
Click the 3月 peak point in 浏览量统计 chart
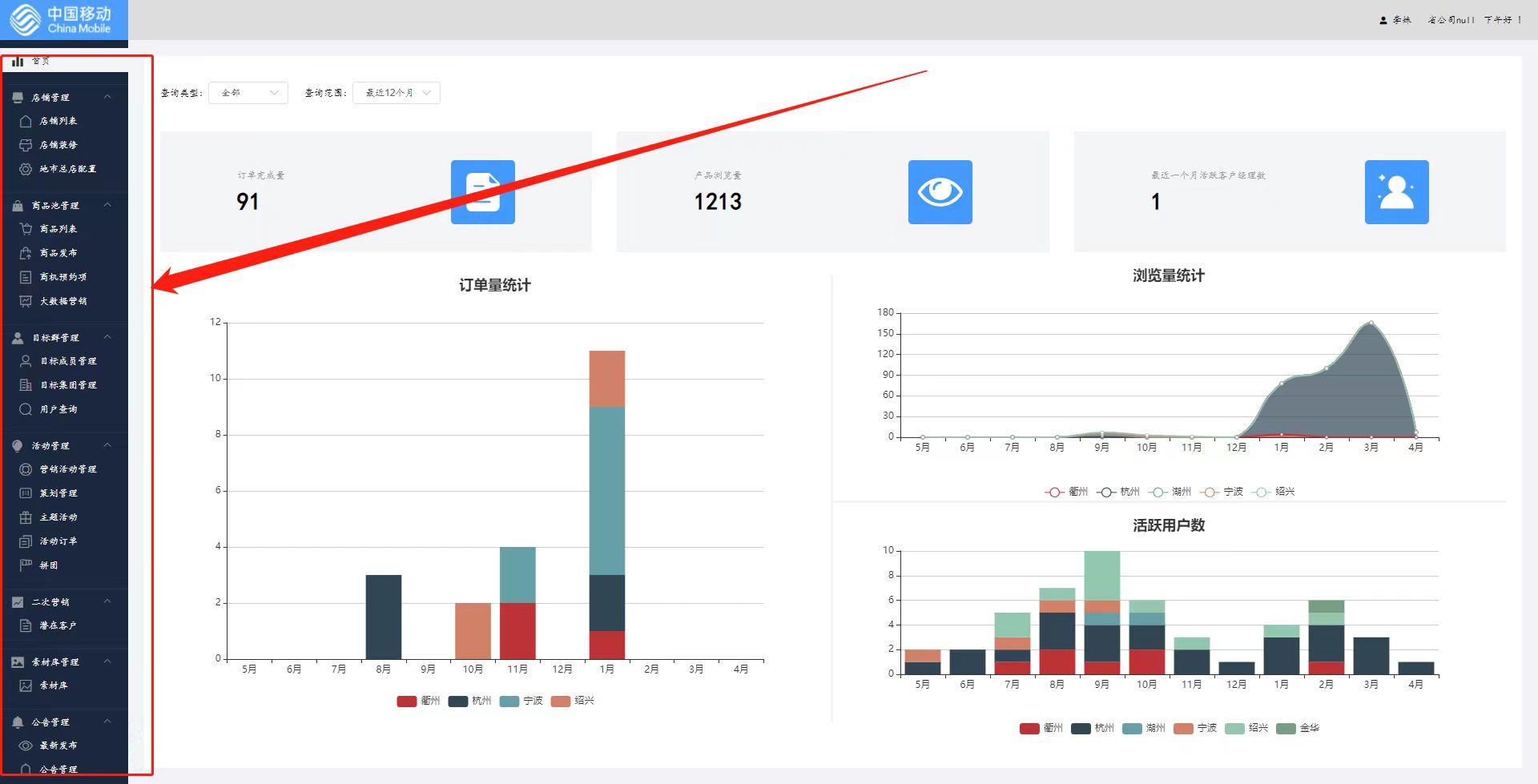pyautogui.click(x=1371, y=323)
